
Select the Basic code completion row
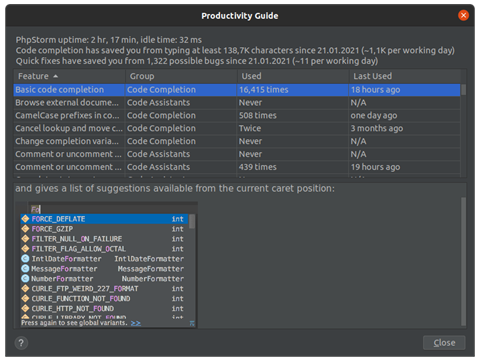coord(237,90)
